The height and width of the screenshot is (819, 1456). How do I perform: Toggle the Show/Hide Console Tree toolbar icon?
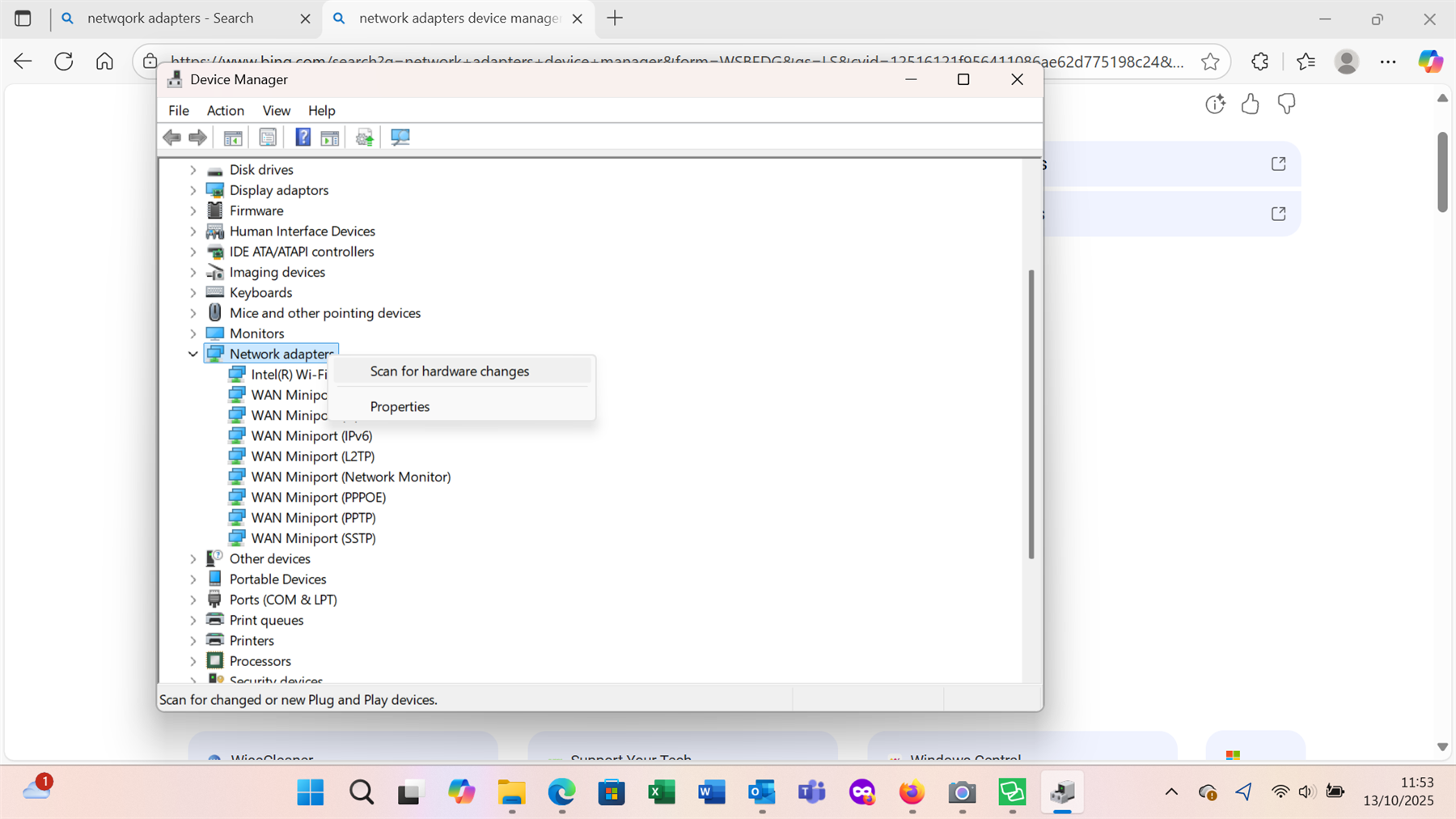(x=232, y=137)
